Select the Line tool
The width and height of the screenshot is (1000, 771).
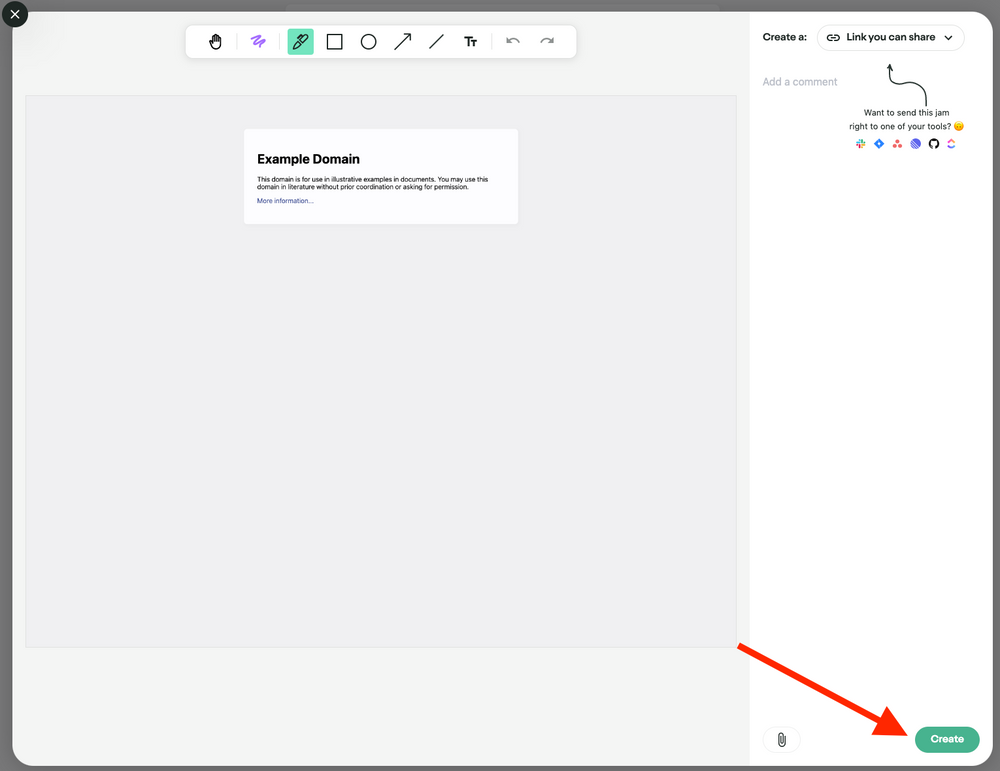click(436, 41)
